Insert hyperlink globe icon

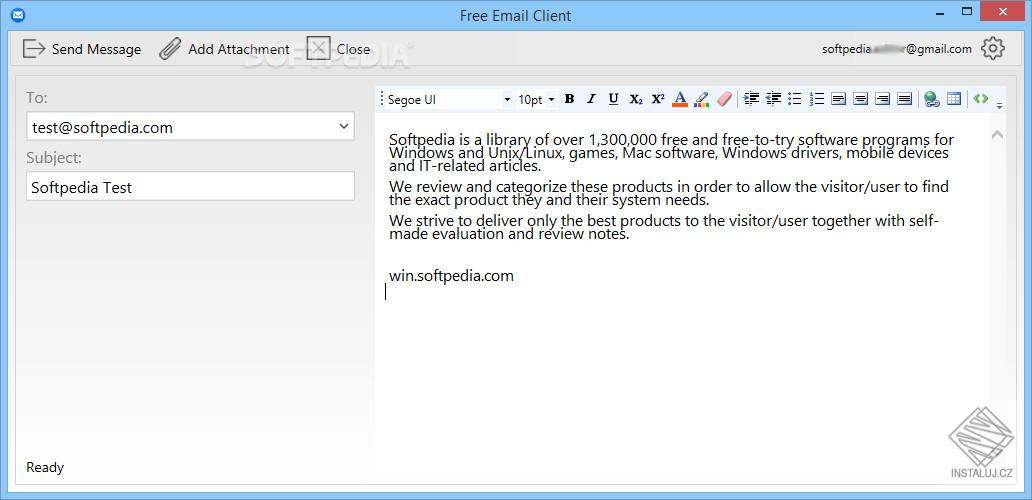[931, 99]
